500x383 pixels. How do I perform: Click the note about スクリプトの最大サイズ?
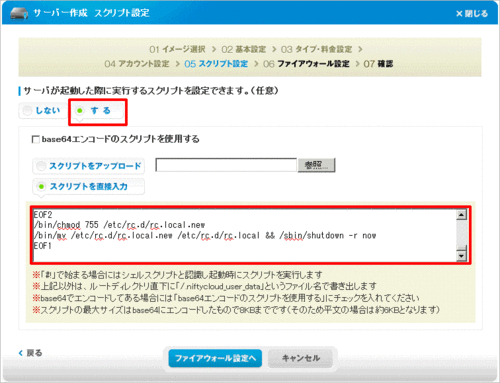click(236, 310)
